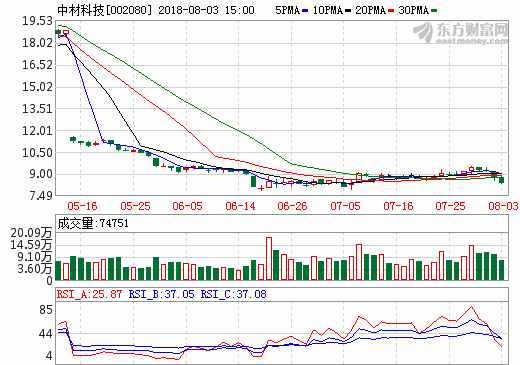Click the RSI_C:37.08 indicator label
Screen dimensions: 520x365
tap(234, 294)
